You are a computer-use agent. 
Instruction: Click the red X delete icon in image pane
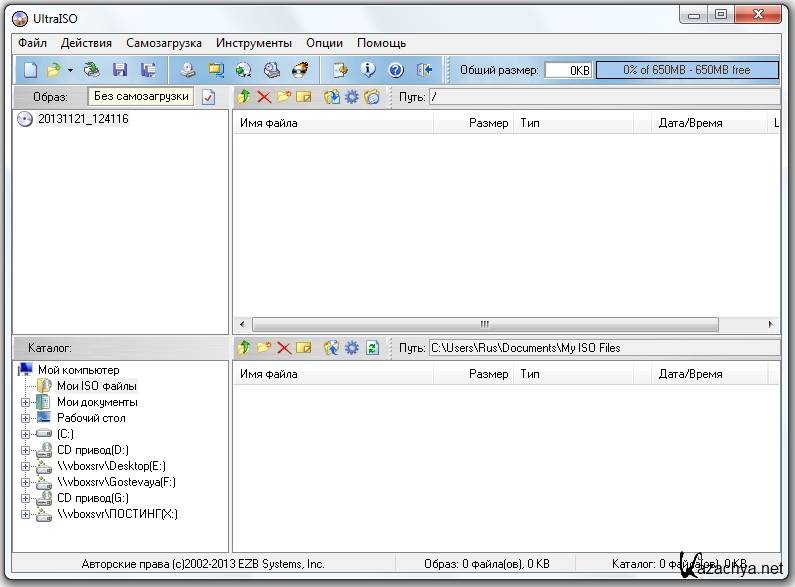tap(264, 97)
